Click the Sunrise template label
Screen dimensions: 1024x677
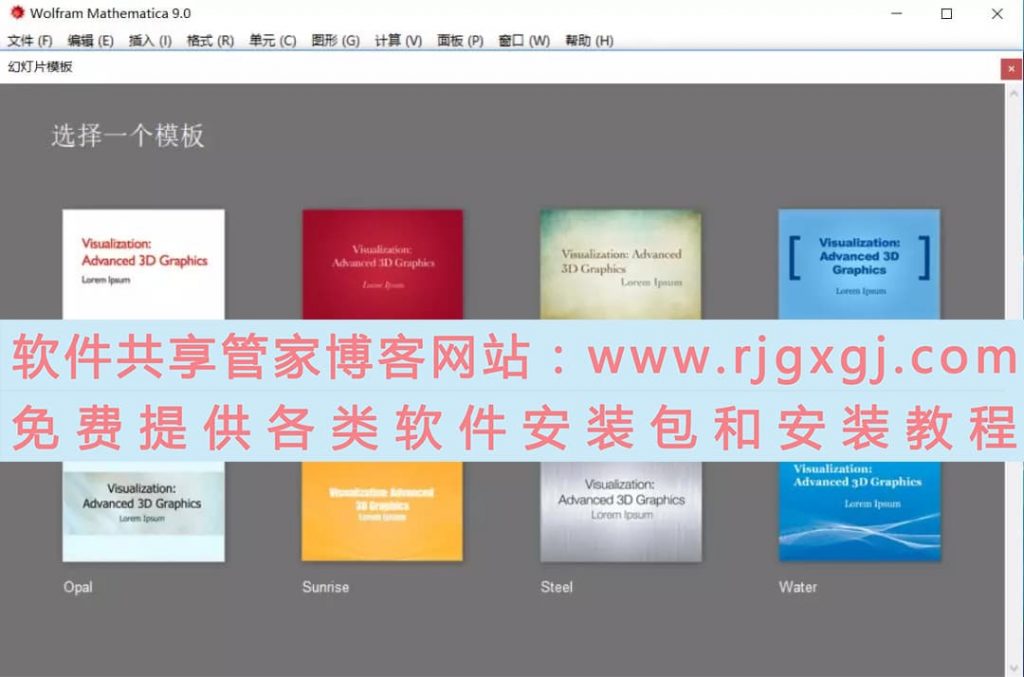325,587
